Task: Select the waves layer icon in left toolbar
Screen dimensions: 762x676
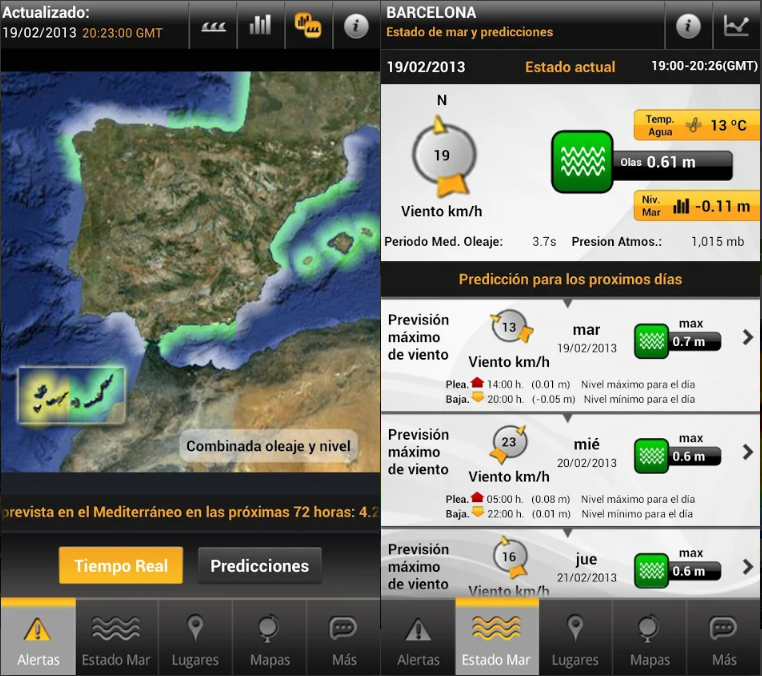Action: tap(213, 26)
